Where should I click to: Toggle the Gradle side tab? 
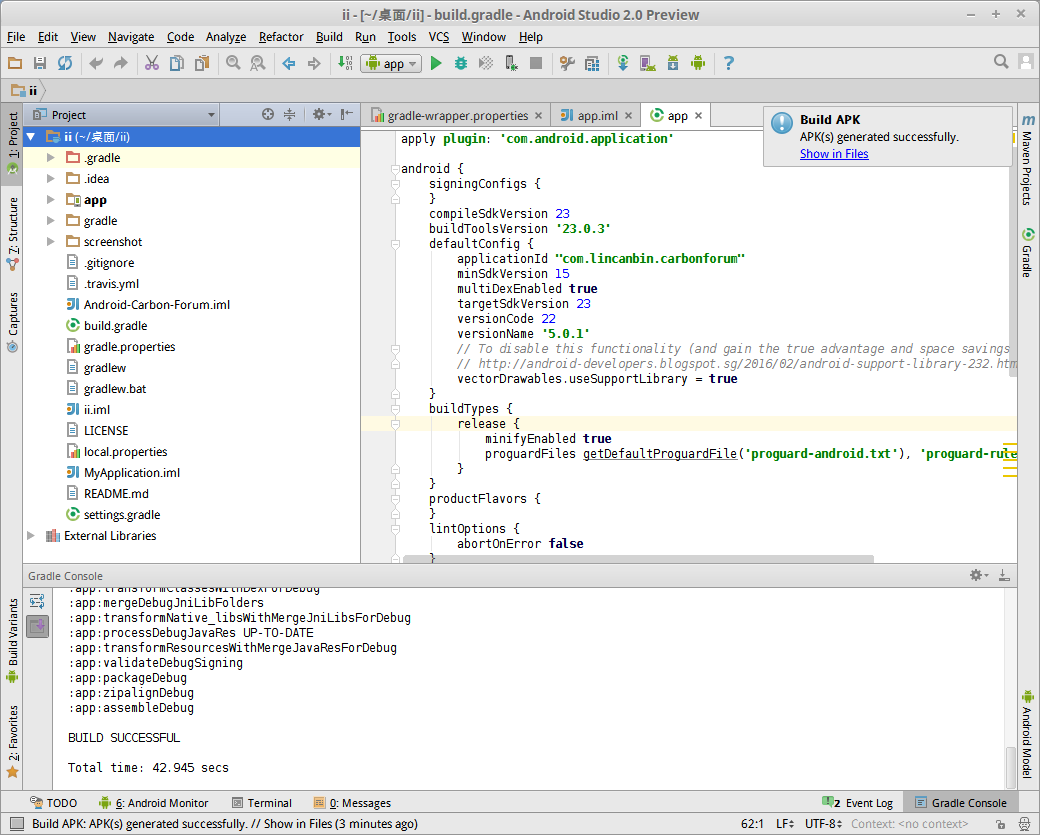[1027, 253]
